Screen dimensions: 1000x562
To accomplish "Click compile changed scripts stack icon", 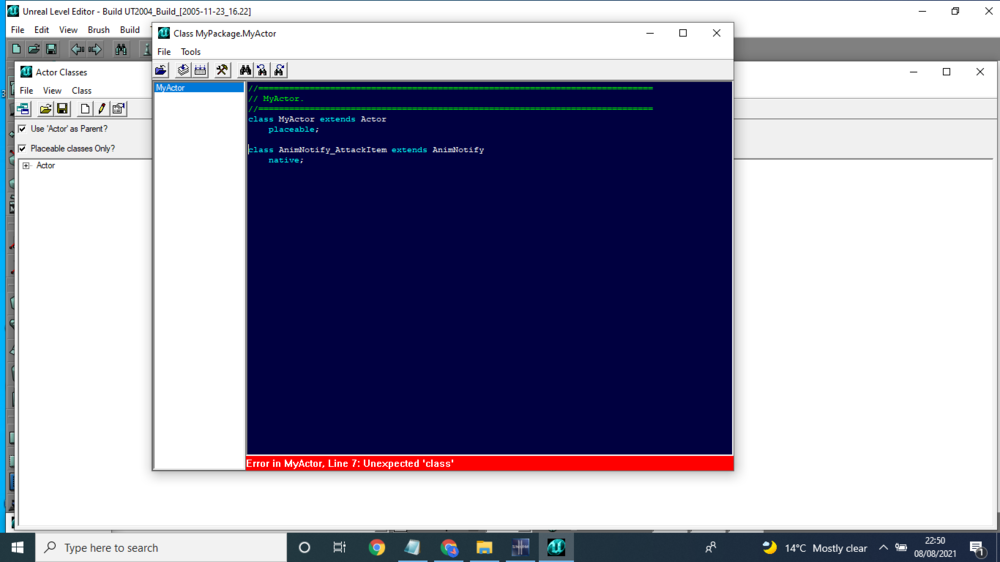I will pyautogui.click(x=183, y=70).
